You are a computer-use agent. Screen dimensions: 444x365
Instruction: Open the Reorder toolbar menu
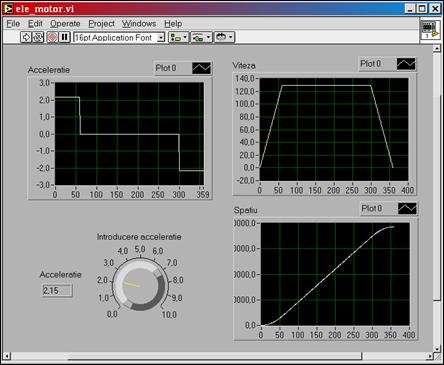coord(224,37)
